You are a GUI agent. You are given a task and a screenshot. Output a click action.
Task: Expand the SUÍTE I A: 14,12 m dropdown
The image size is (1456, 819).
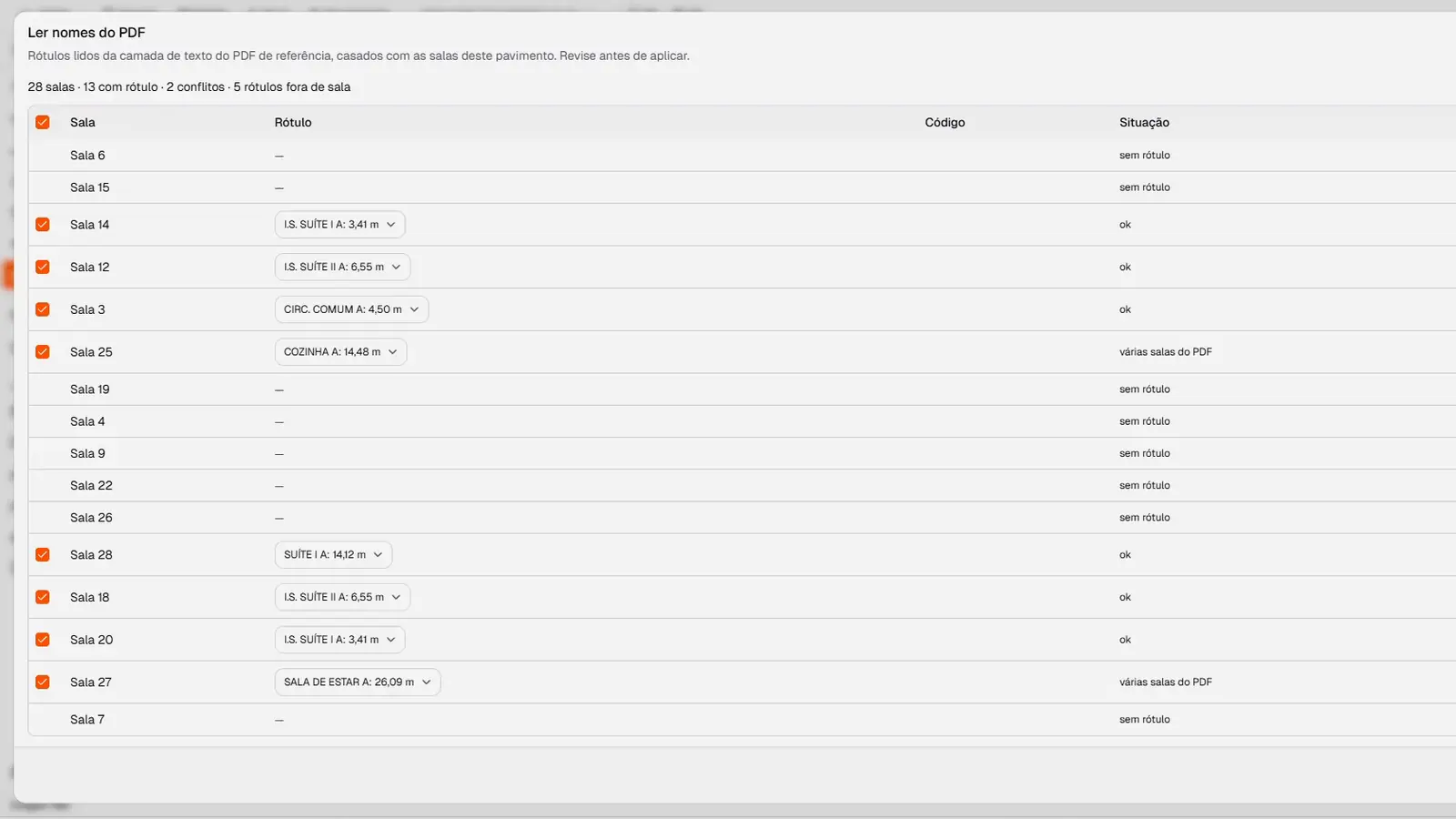333,554
